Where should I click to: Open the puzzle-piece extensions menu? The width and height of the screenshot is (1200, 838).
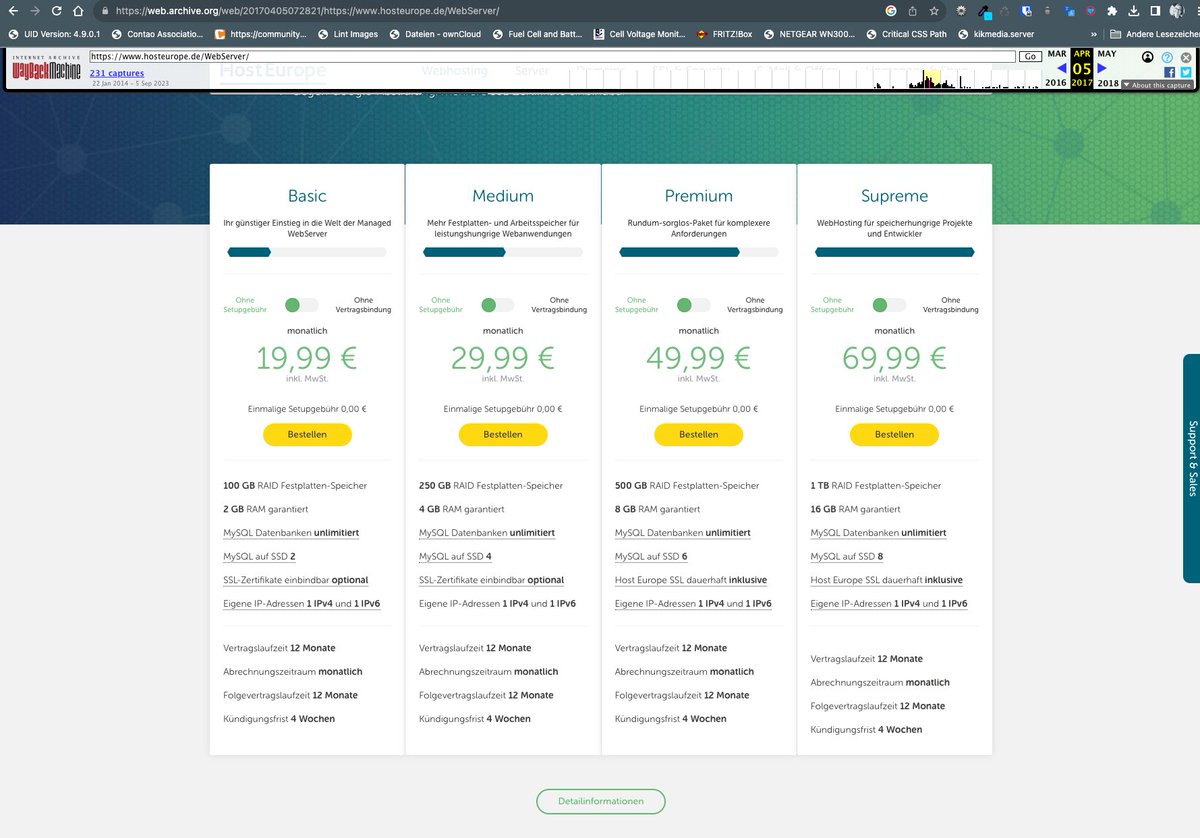tap(1111, 11)
